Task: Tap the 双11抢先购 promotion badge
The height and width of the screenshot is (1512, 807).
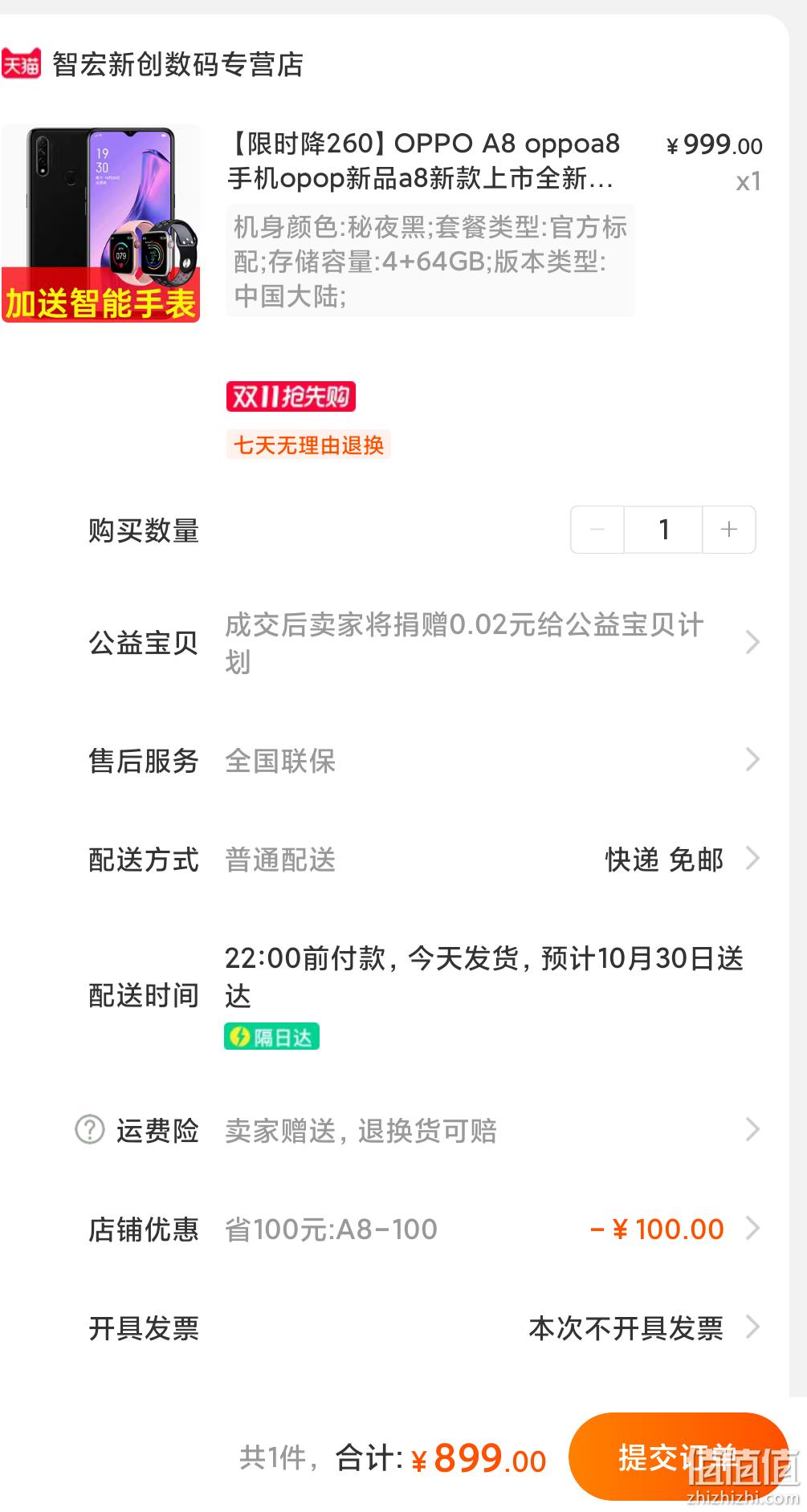Action: point(291,396)
